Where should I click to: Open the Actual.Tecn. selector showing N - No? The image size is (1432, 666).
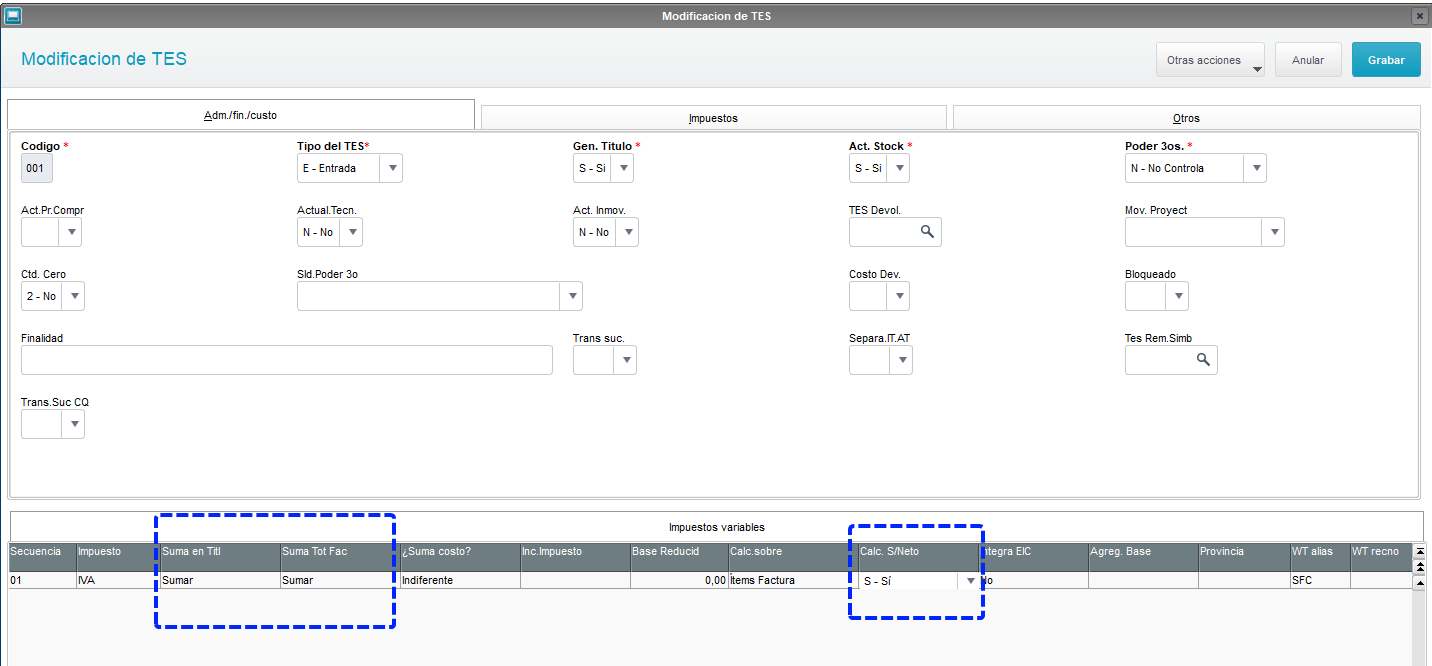(351, 231)
